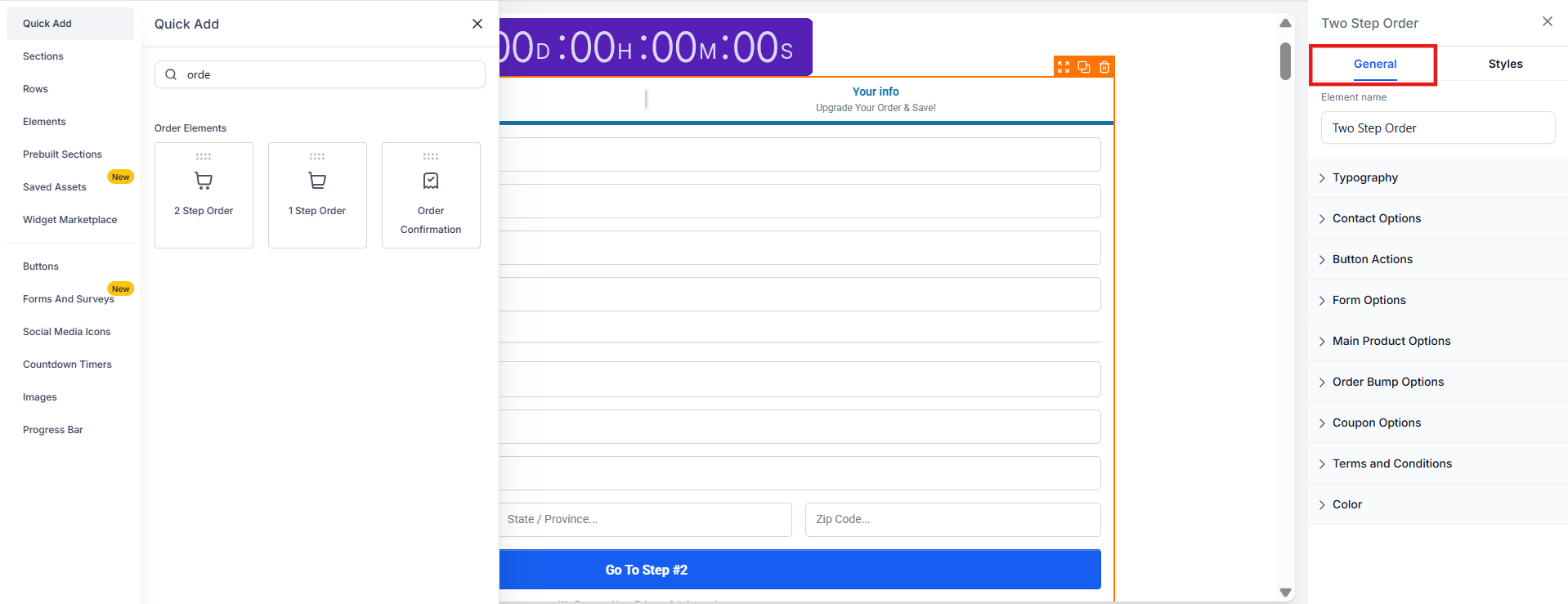Add the 2 Step Order element

(x=204, y=195)
